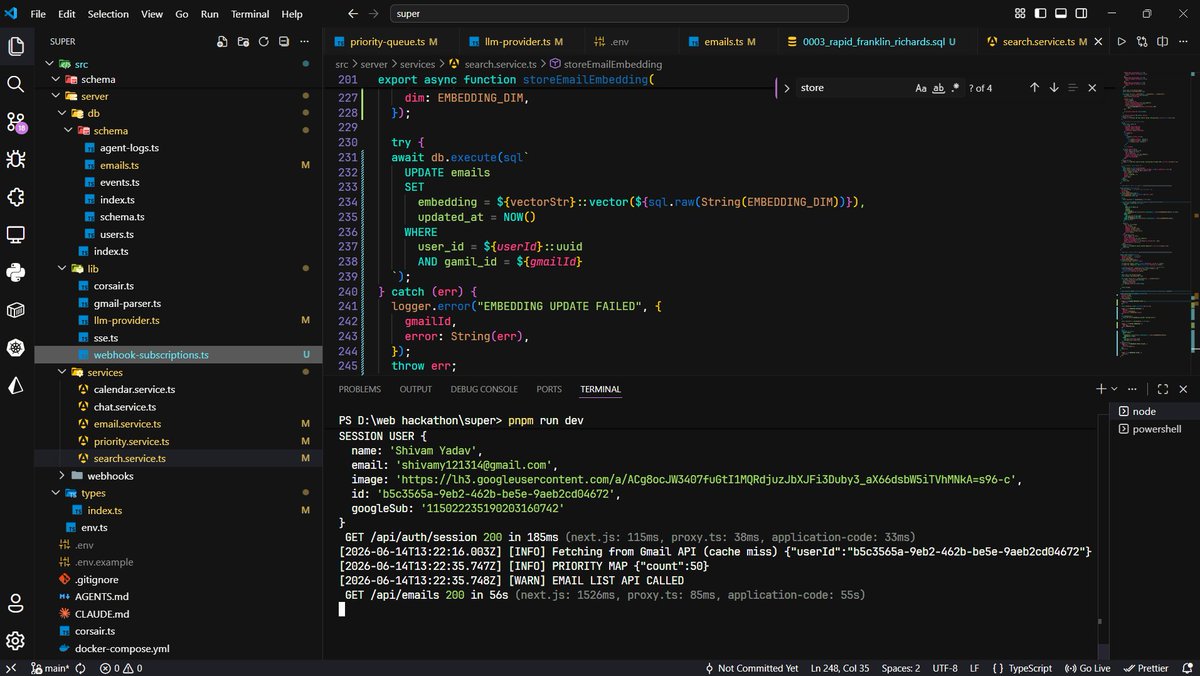Collapse the lib folder
Image resolution: width=1200 pixels, height=676 pixels.
(x=62, y=269)
